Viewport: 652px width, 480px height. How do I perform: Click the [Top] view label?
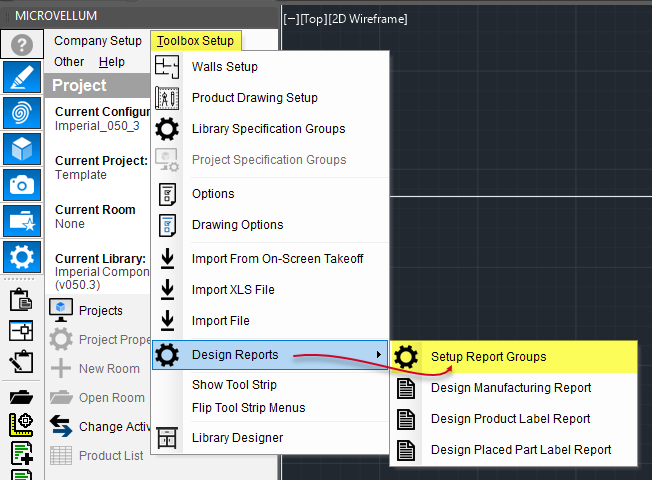coord(314,19)
